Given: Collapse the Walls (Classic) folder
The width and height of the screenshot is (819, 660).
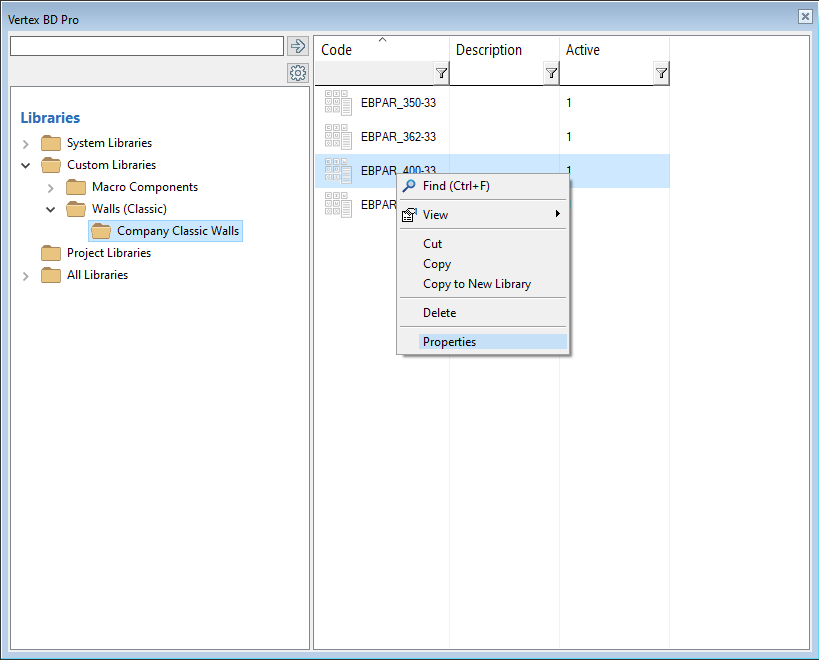Looking at the screenshot, I should (x=51, y=209).
